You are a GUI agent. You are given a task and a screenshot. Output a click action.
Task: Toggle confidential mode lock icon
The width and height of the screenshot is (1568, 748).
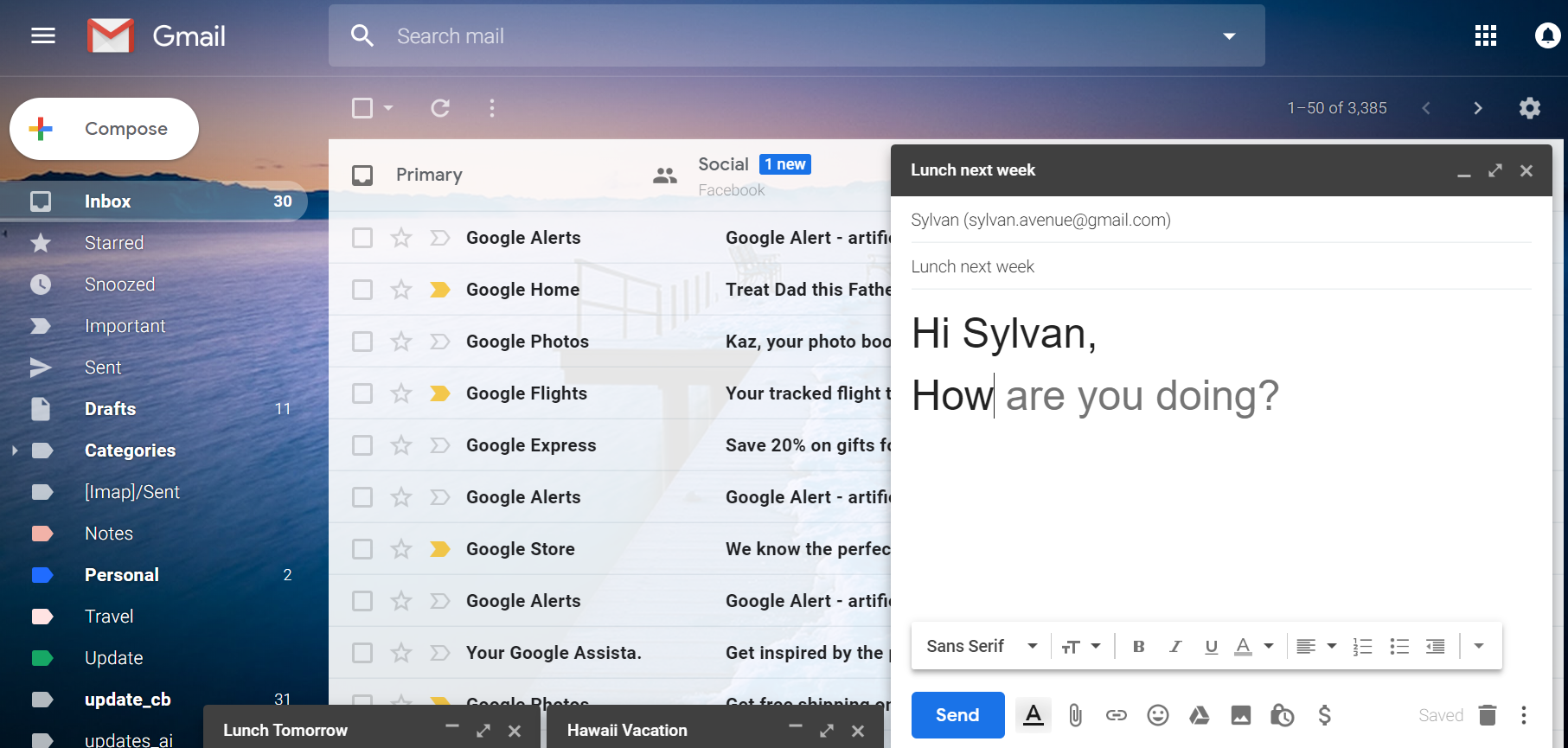(x=1282, y=715)
